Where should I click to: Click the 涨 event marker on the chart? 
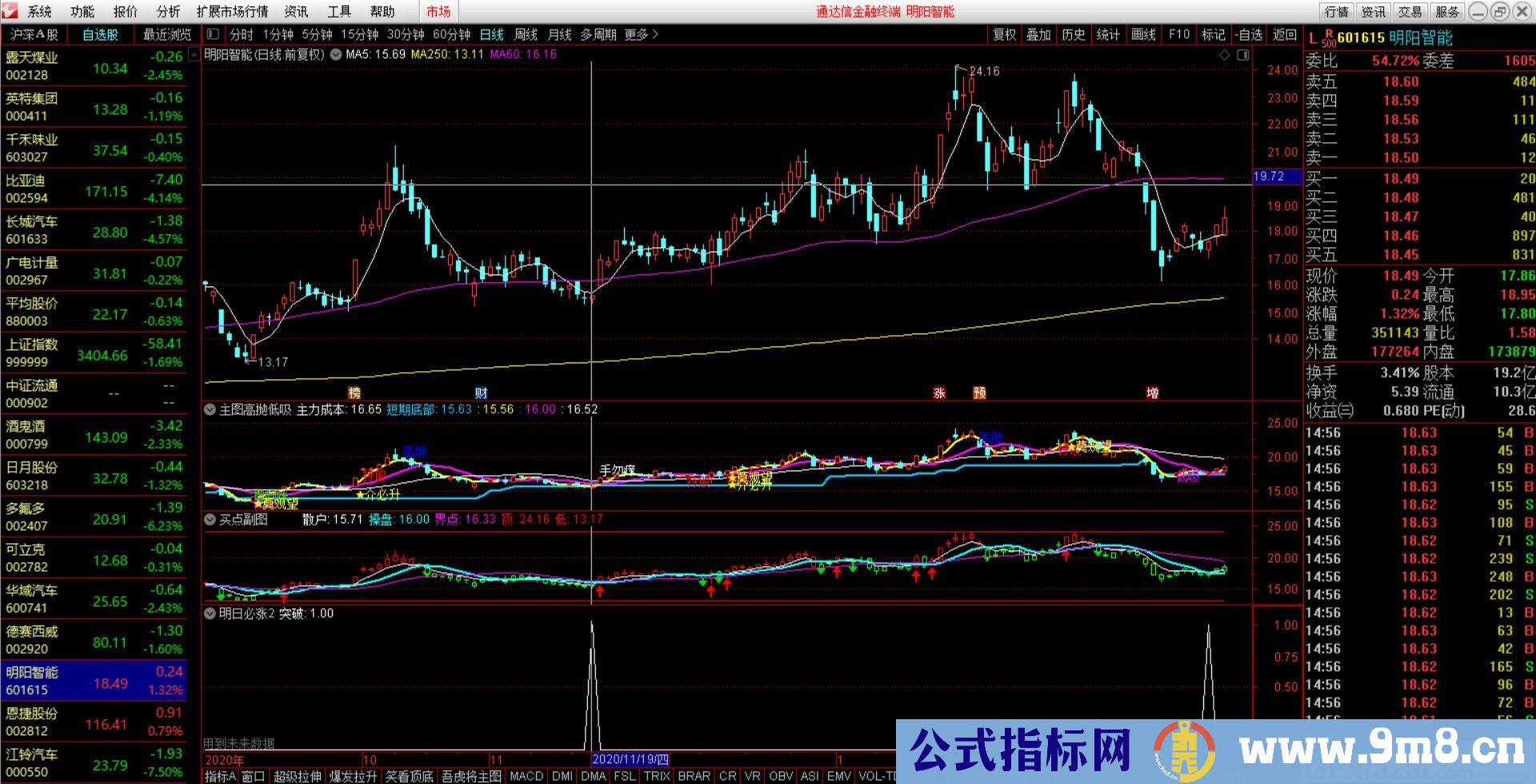point(939,393)
